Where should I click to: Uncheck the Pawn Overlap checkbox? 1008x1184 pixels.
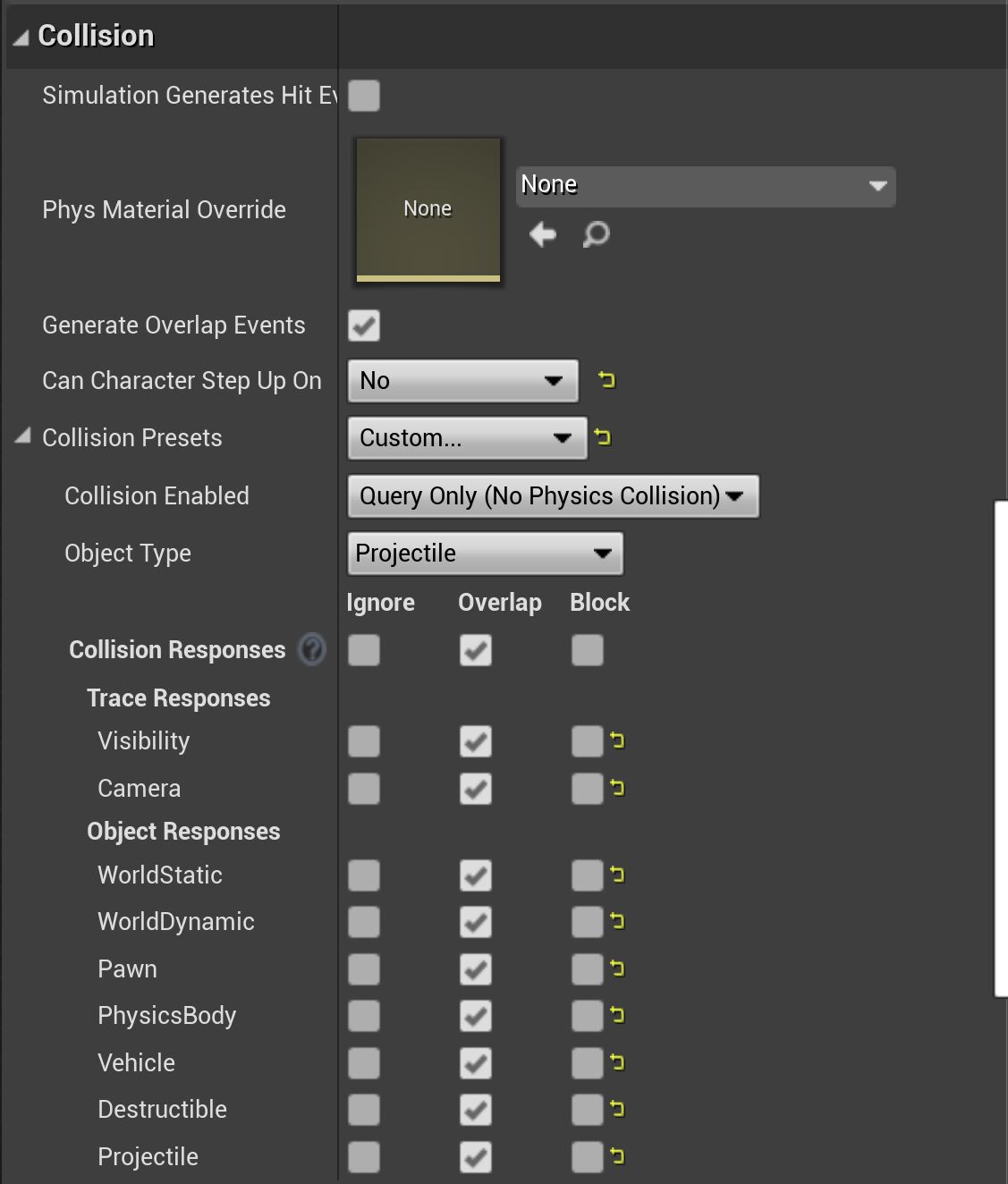475,969
